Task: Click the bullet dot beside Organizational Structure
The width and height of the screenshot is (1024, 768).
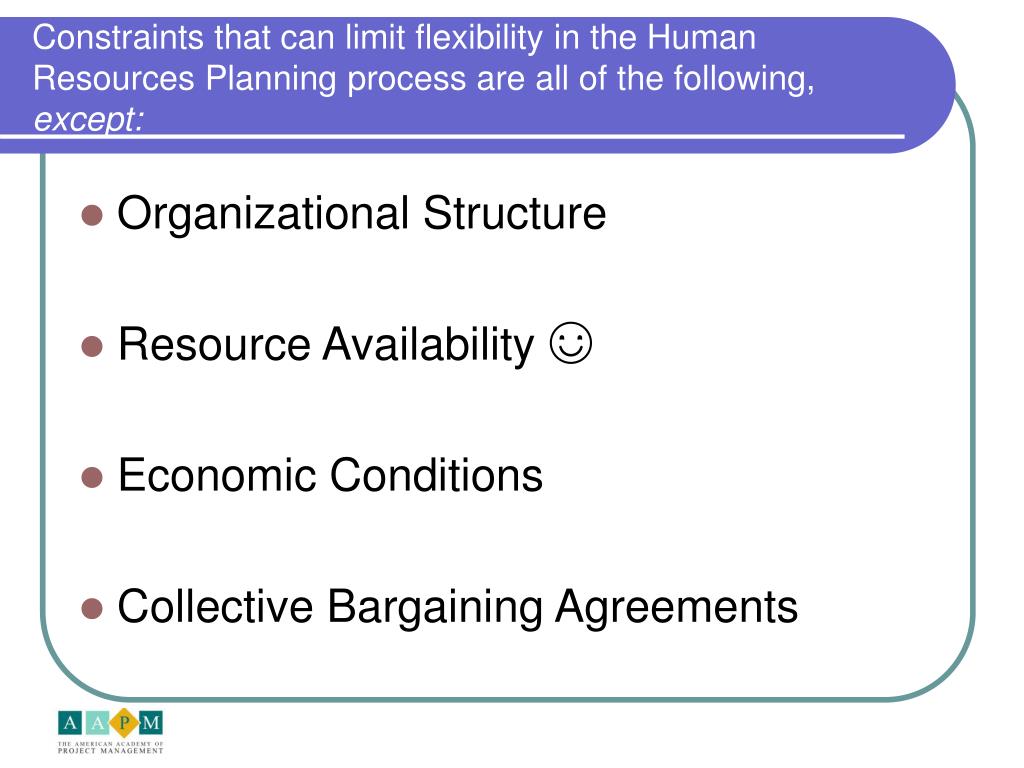Action: pyautogui.click(x=92, y=215)
